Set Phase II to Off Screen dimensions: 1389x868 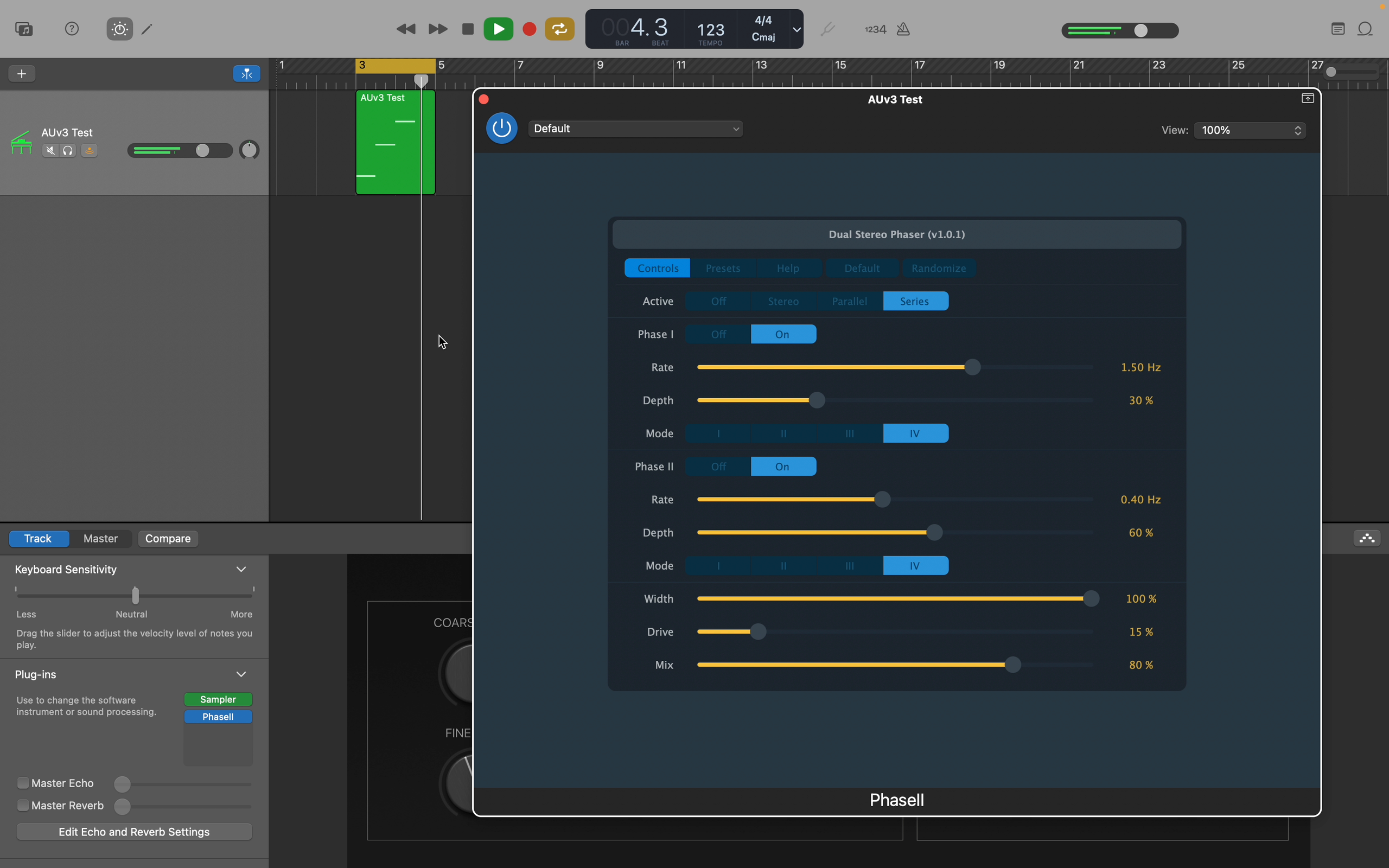pyautogui.click(x=718, y=467)
